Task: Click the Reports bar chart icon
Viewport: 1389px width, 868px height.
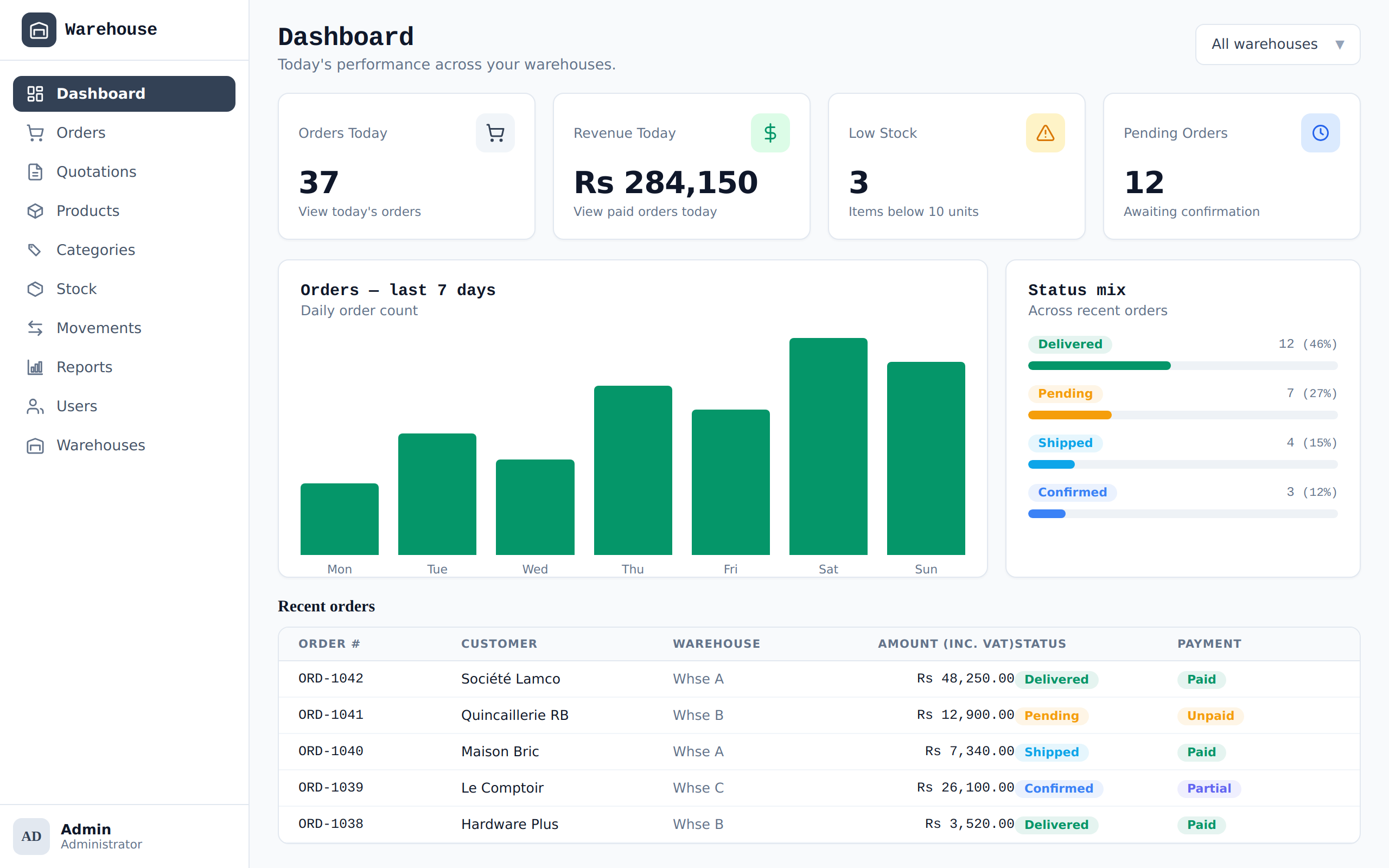Action: (36, 367)
